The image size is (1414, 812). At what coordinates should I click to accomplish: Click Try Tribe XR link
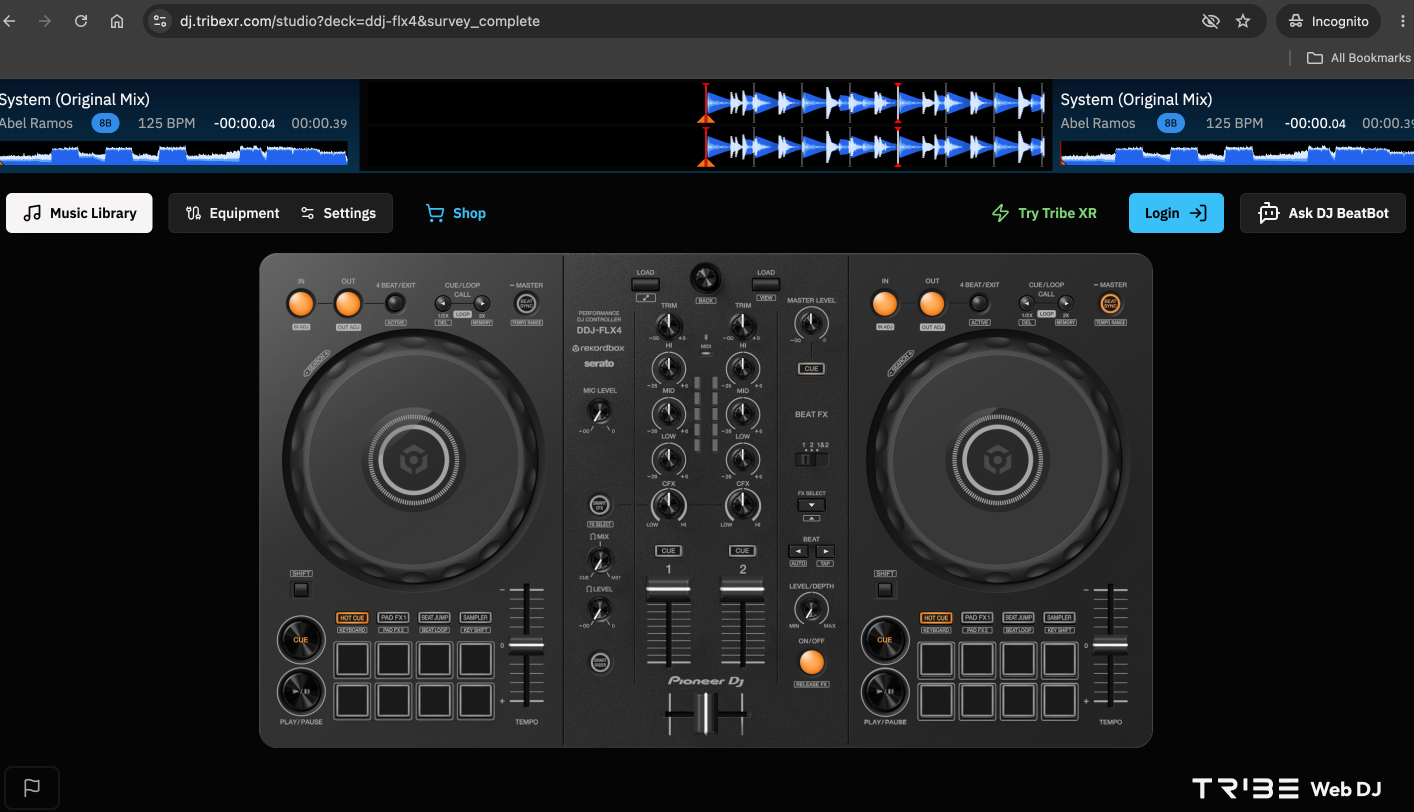coord(1044,213)
